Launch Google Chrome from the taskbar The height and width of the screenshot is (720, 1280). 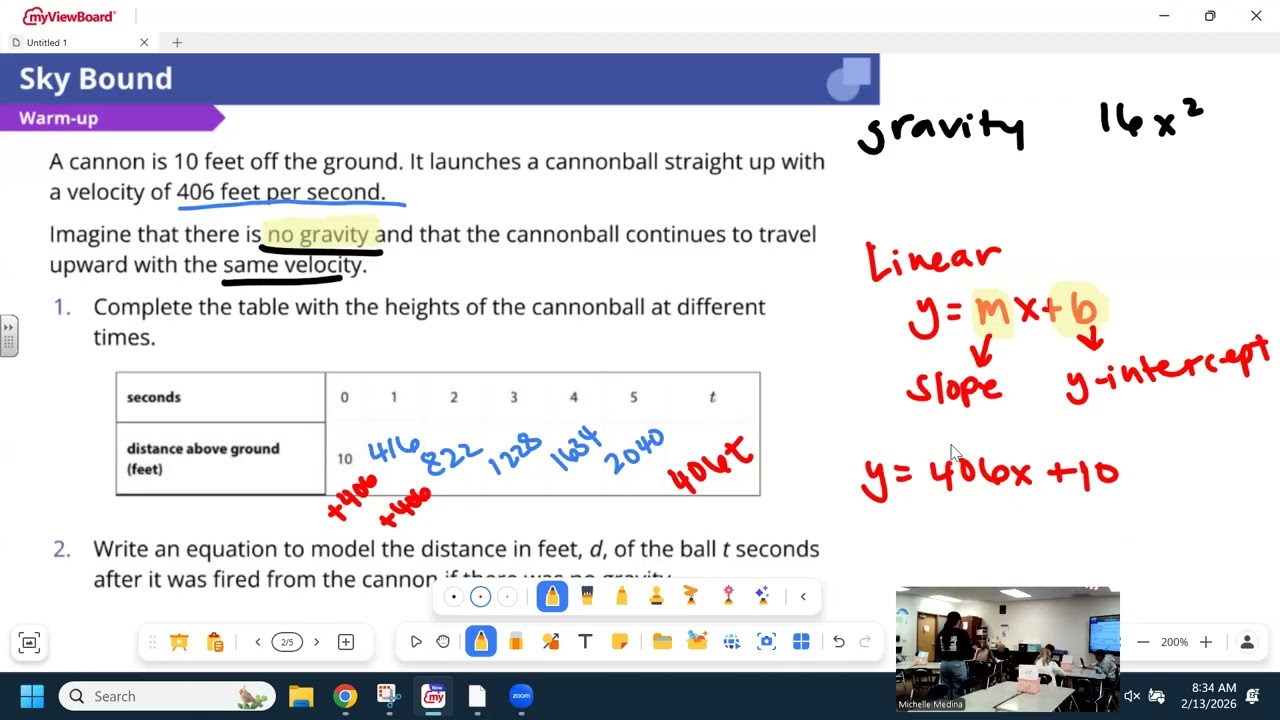pyautogui.click(x=345, y=696)
